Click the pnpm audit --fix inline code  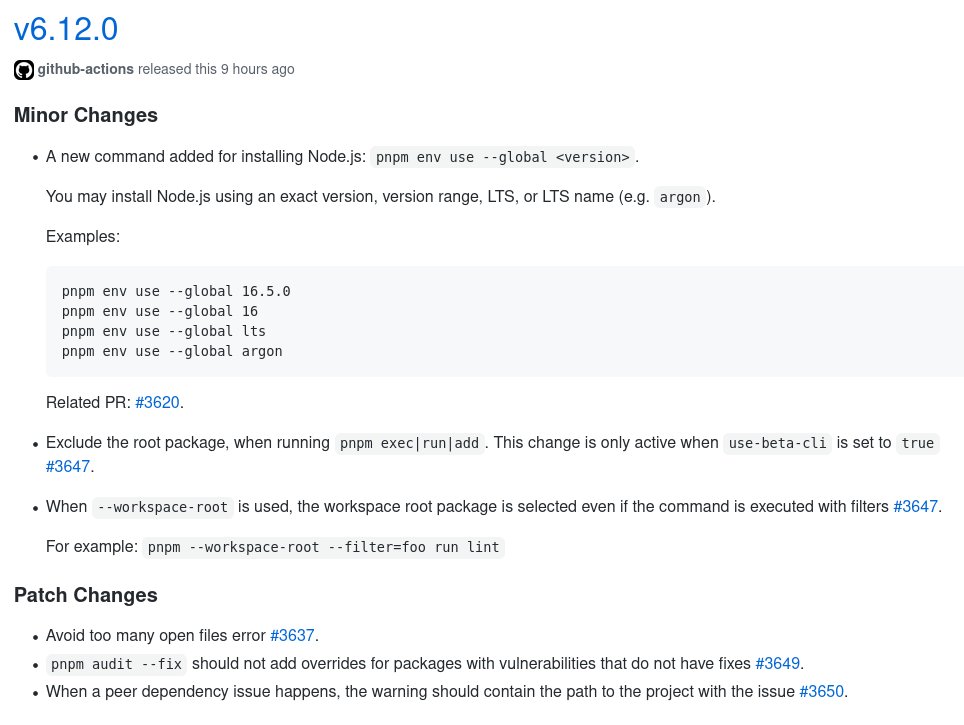117,664
